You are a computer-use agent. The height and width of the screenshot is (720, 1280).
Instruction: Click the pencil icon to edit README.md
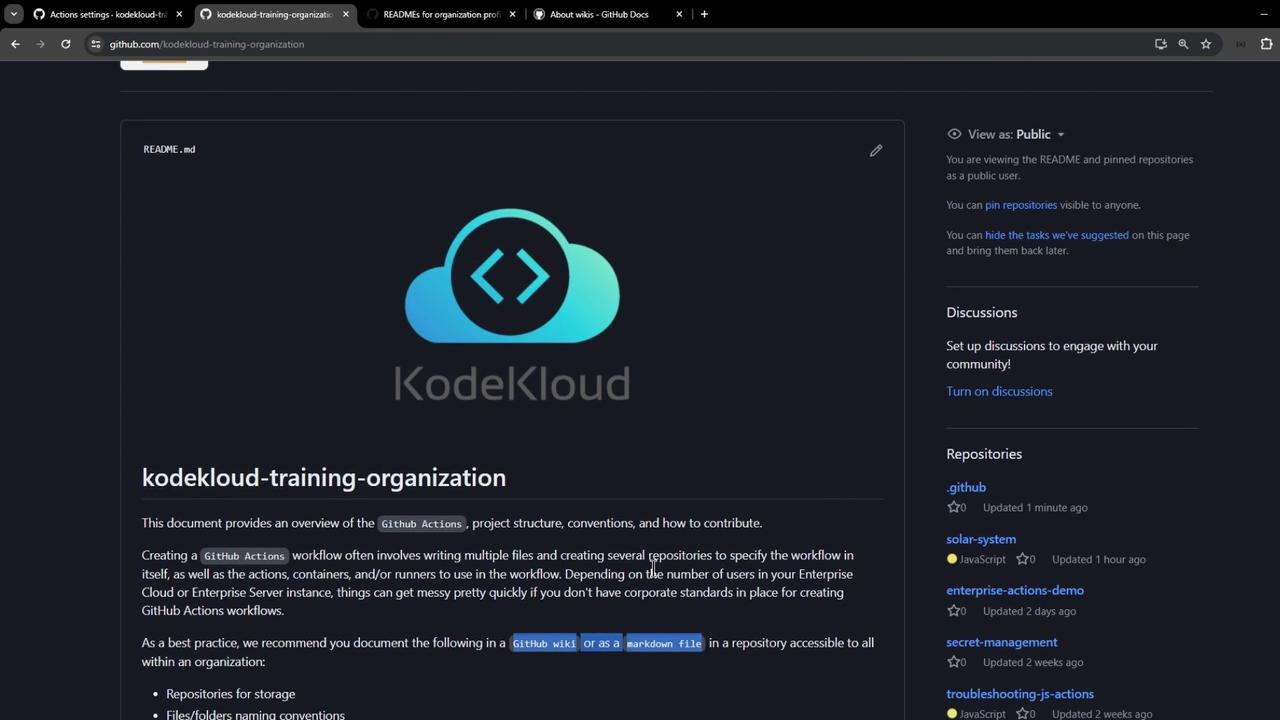[876, 150]
